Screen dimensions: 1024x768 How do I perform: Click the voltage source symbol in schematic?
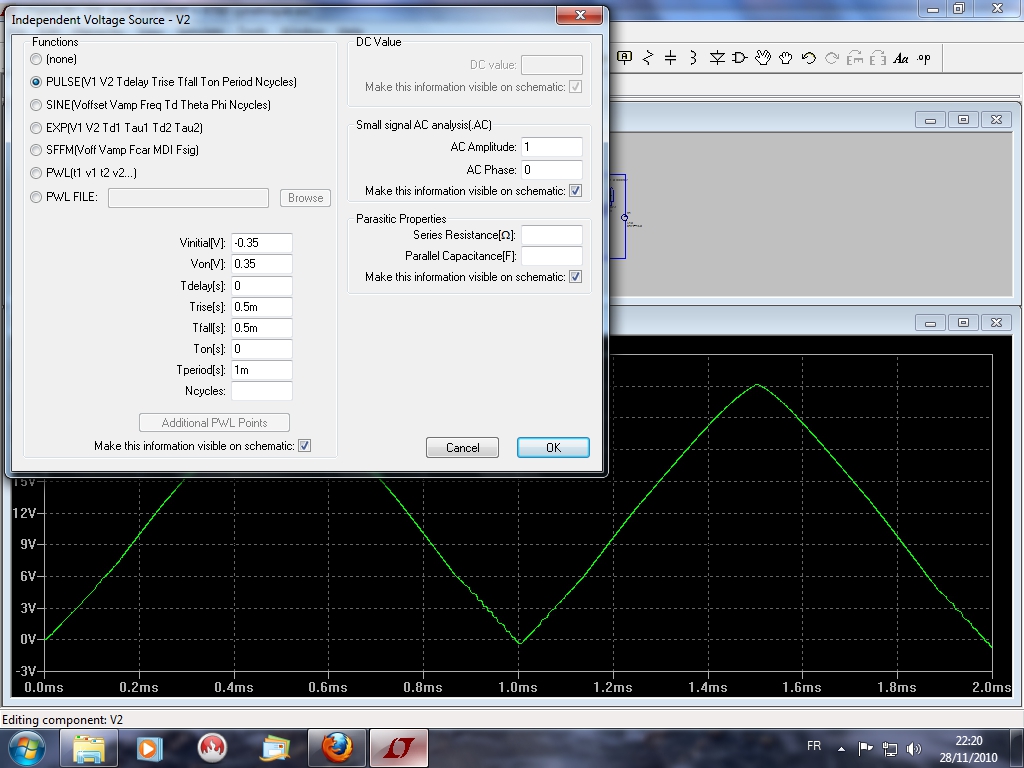click(624, 217)
